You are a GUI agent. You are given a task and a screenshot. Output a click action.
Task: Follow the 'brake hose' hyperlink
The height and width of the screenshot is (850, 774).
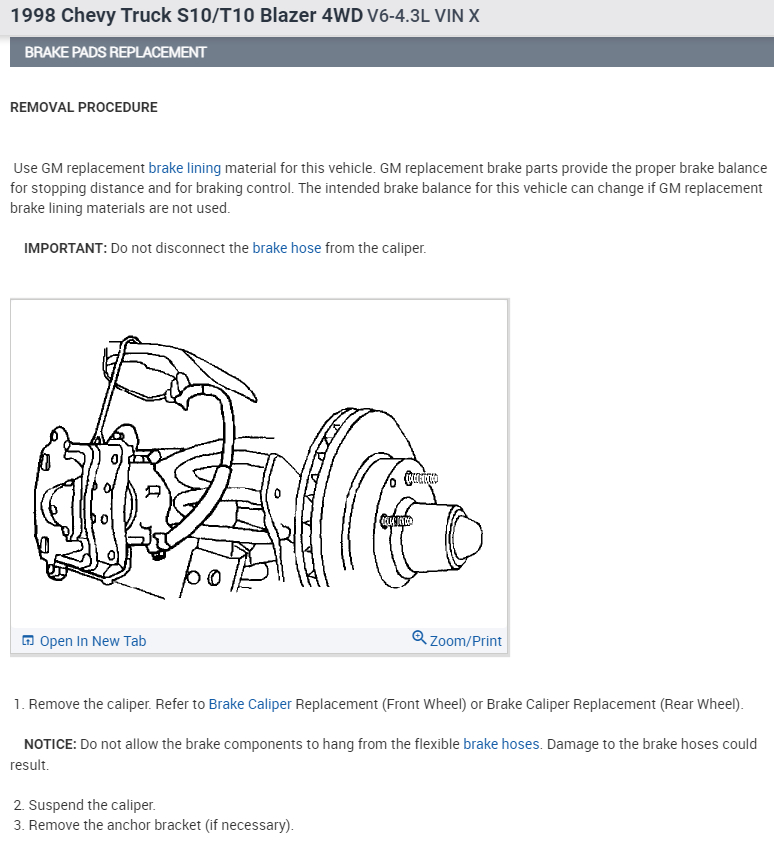tap(287, 248)
